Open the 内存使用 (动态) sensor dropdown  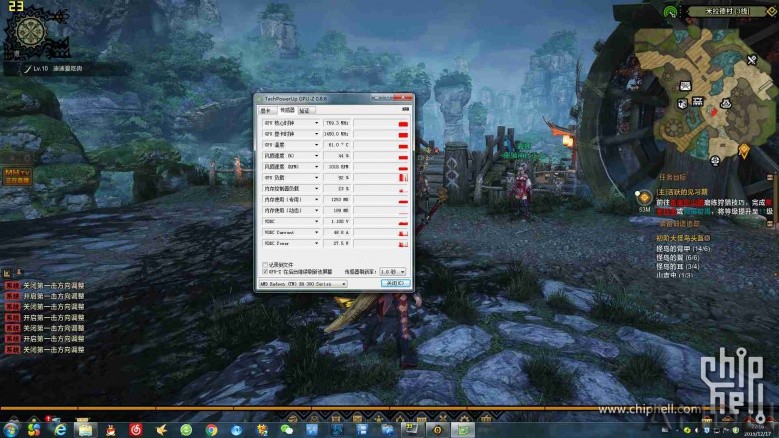click(x=316, y=211)
